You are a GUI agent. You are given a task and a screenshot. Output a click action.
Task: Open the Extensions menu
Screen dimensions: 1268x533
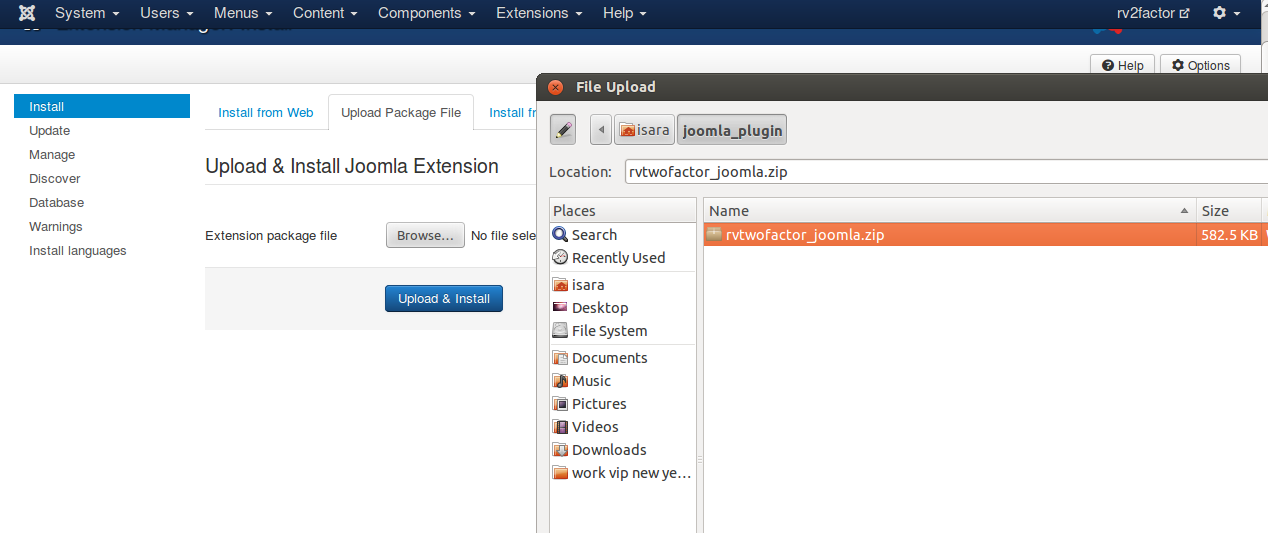point(539,13)
